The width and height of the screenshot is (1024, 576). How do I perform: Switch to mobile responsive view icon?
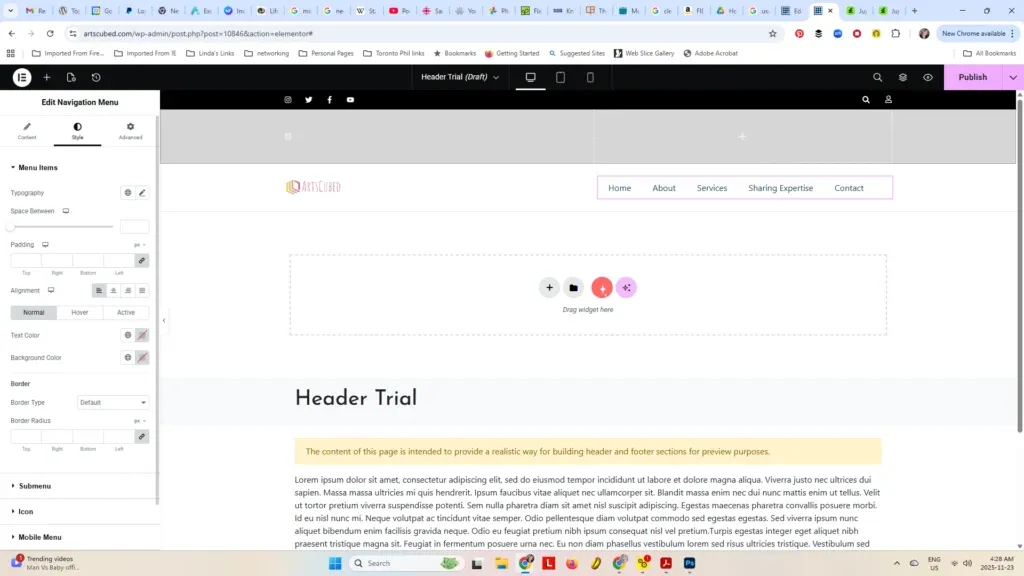click(x=590, y=77)
